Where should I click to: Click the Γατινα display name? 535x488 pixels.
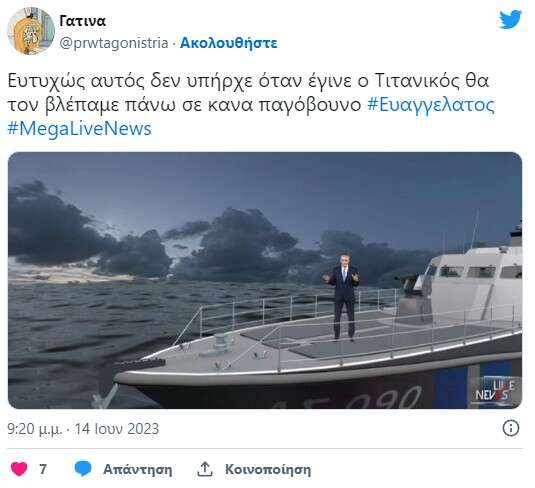tap(82, 21)
